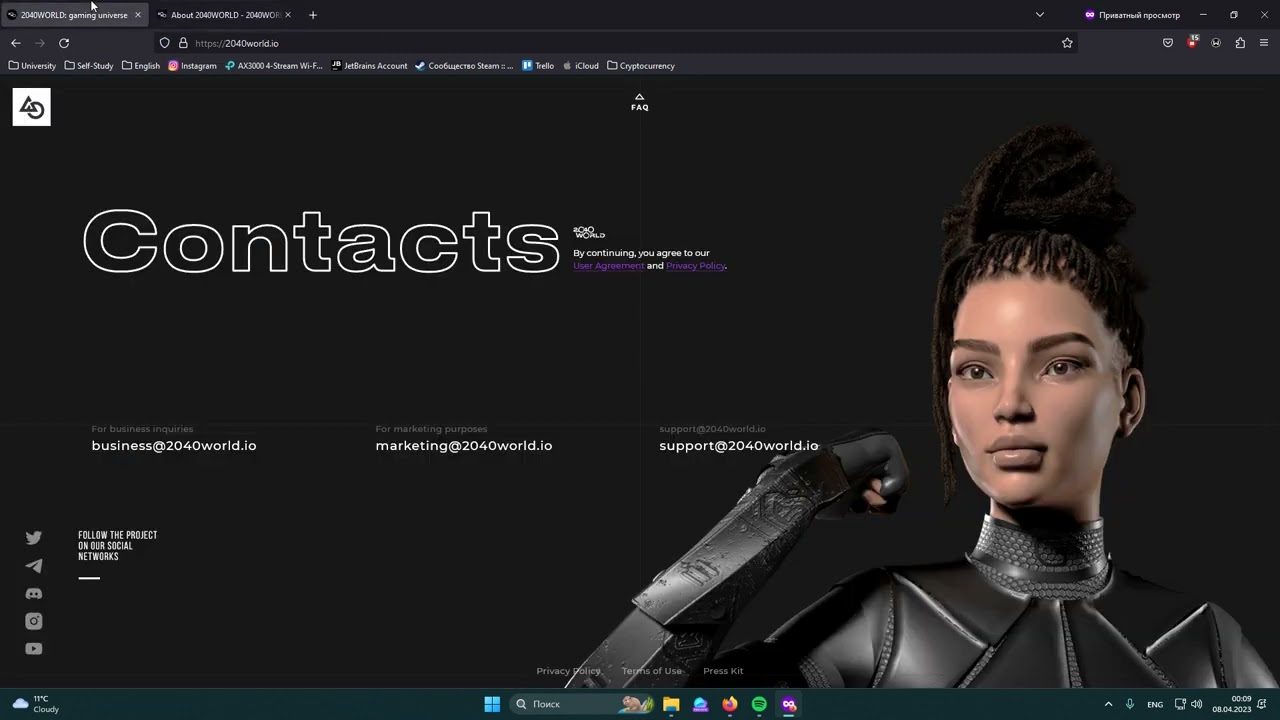Click the site security padlock icon
Viewport: 1280px width, 720px height.
(x=183, y=43)
